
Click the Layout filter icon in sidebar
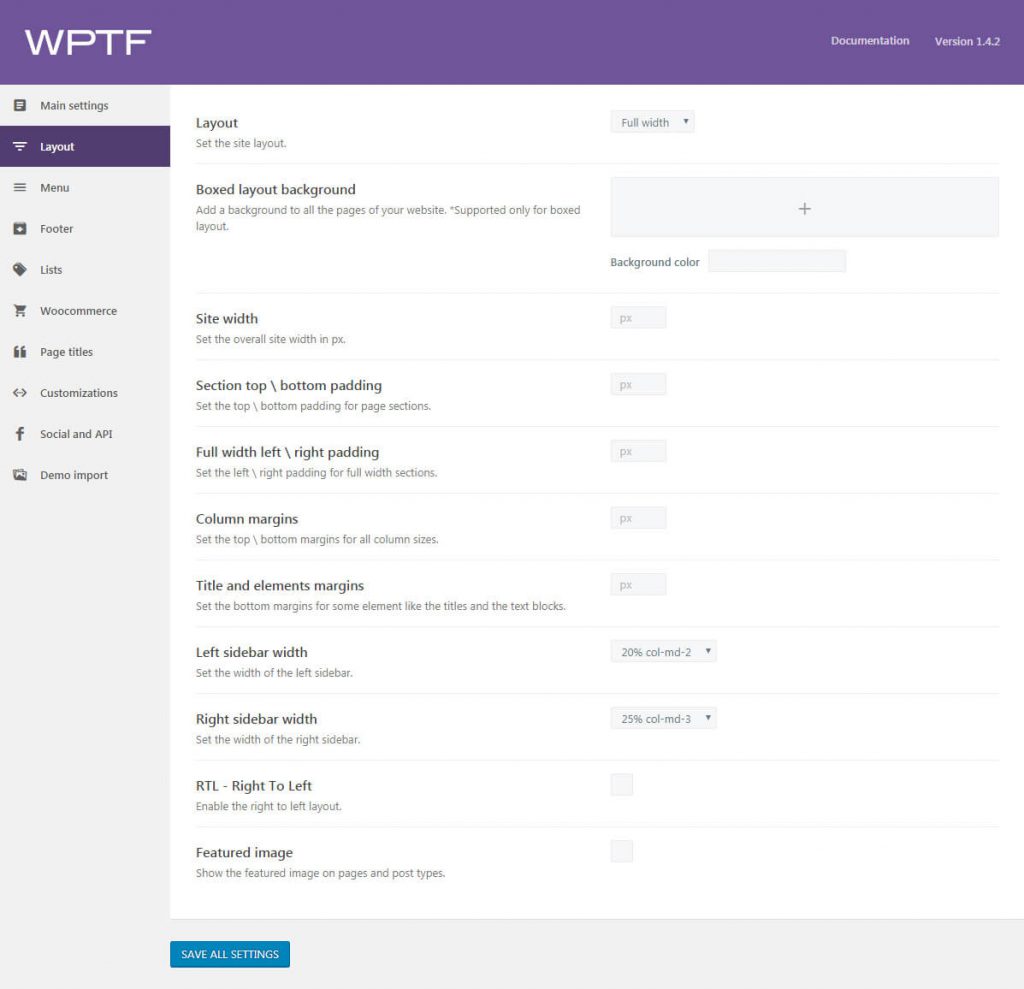pyautogui.click(x=20, y=146)
